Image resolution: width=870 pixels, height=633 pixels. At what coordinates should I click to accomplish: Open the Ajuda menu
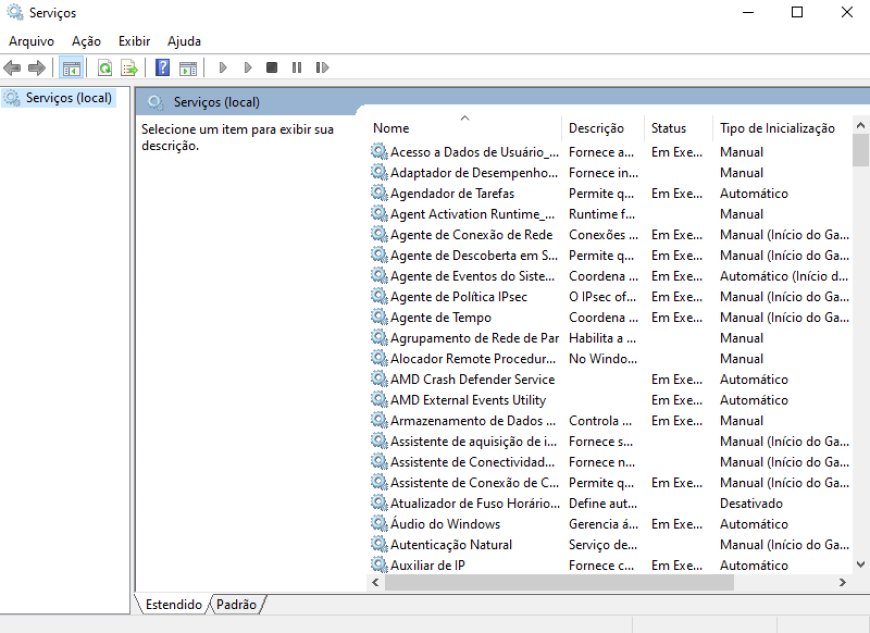point(184,41)
